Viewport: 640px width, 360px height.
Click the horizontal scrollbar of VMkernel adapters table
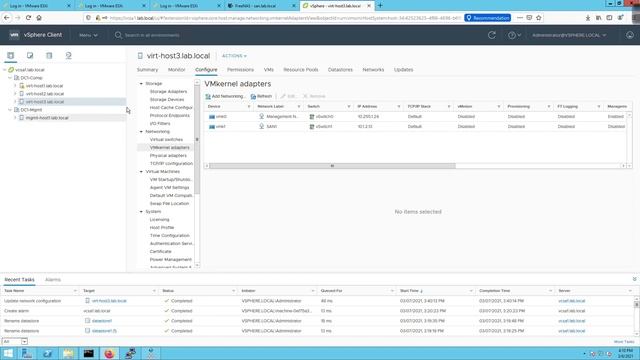(x=332, y=166)
